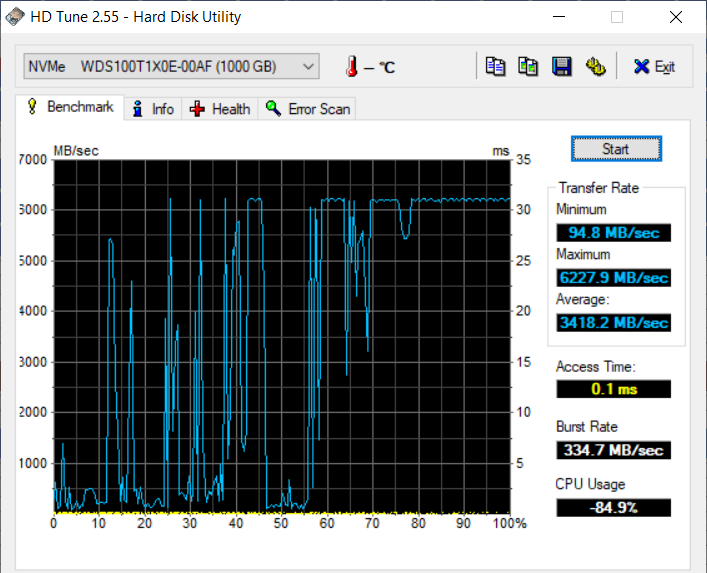The width and height of the screenshot is (707, 573).
Task: Click the Maximum 6227.9 MB/sec value
Action: 614,277
